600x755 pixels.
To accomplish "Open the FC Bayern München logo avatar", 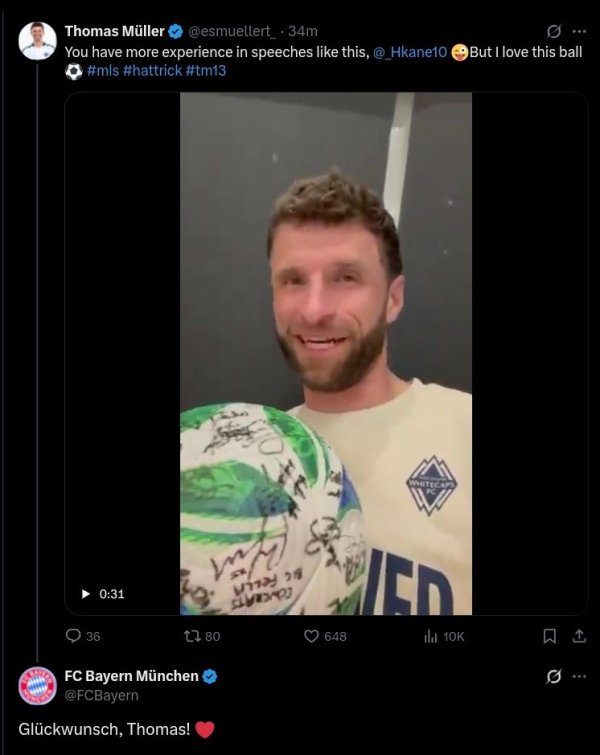I will tap(37, 687).
